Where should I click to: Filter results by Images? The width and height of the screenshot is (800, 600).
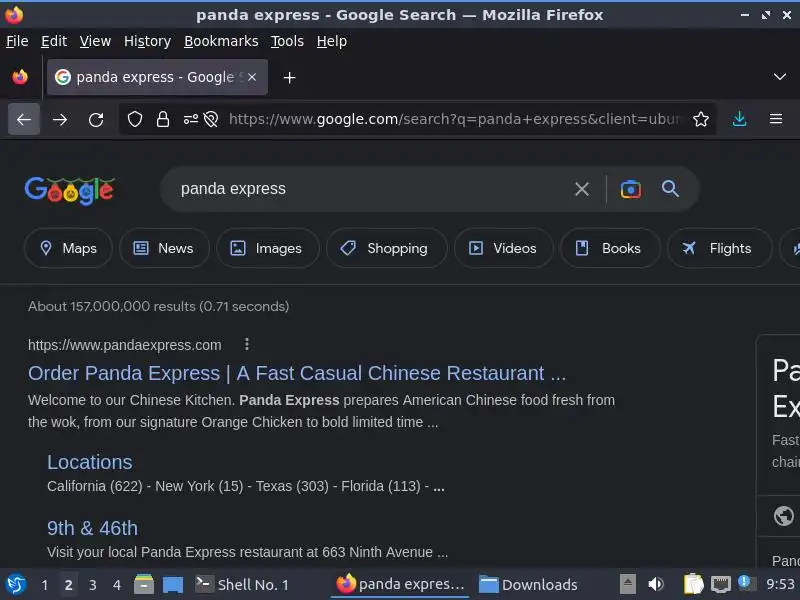(268, 248)
